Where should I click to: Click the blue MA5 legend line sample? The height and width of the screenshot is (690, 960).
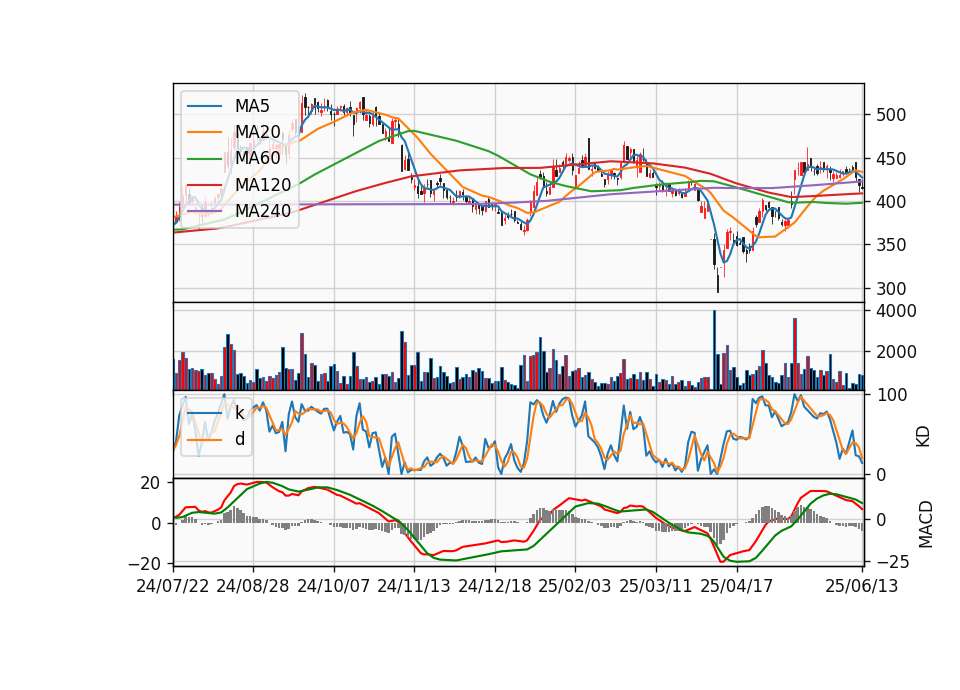[x=204, y=106]
